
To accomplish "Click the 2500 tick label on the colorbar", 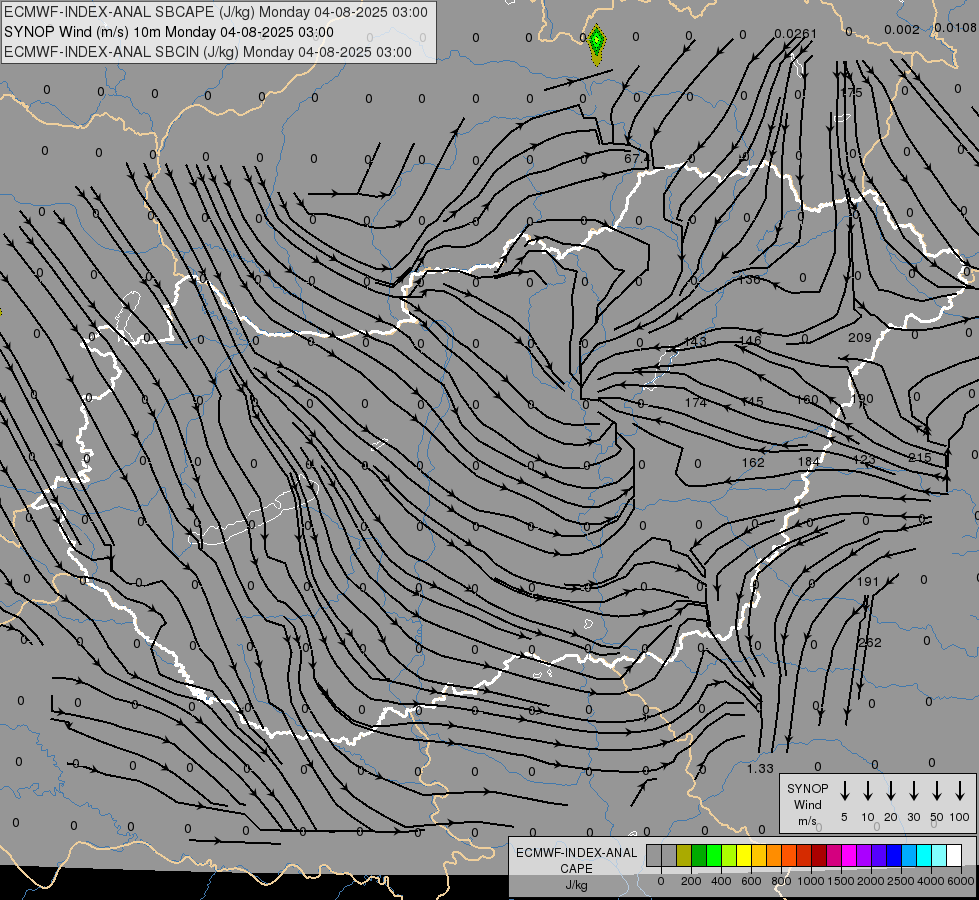I will (901, 881).
